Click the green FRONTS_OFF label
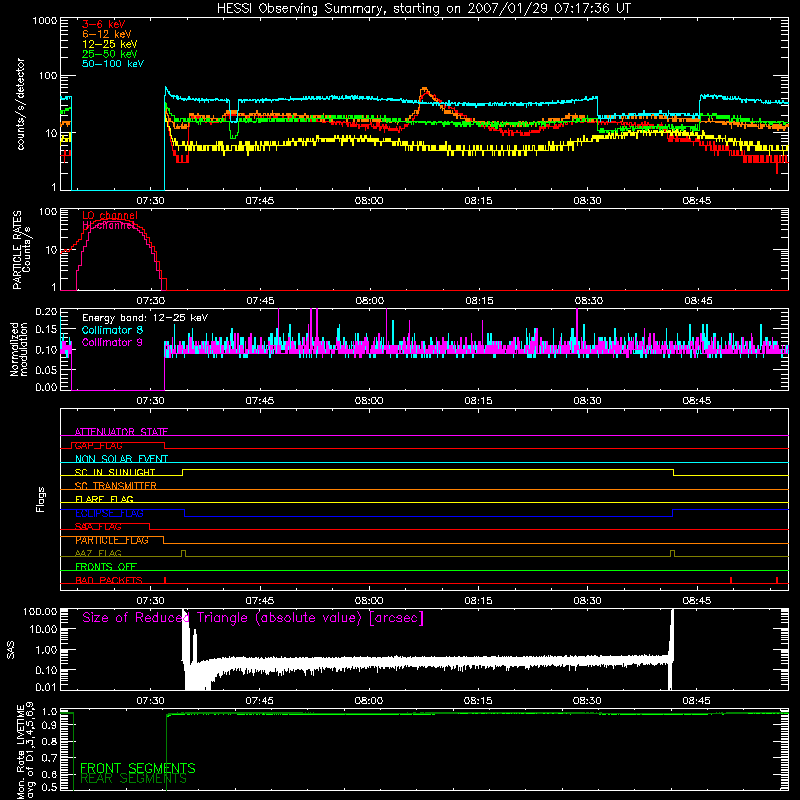The height and width of the screenshot is (800, 800). [106, 567]
